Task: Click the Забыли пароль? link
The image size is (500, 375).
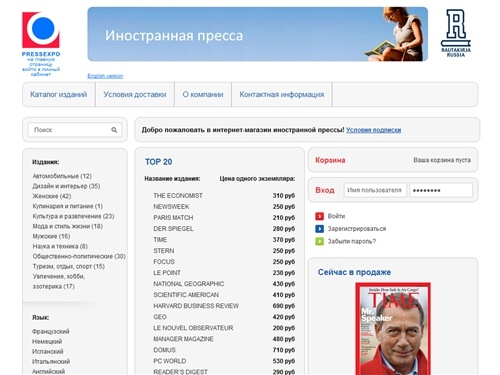Action: click(x=352, y=241)
